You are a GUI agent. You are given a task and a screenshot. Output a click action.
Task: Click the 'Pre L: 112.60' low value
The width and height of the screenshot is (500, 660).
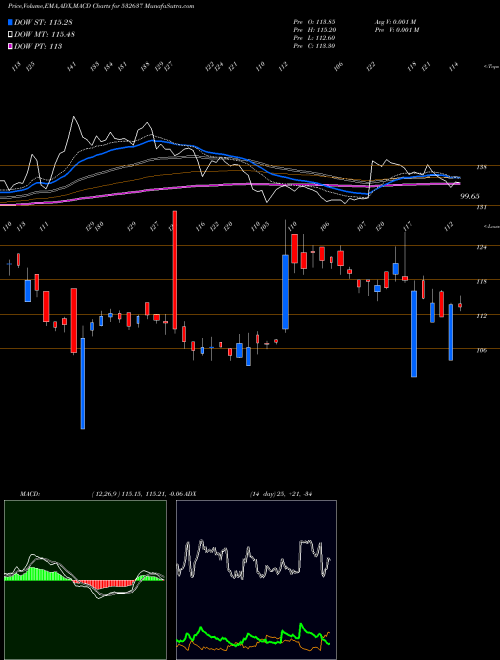point(314,38)
